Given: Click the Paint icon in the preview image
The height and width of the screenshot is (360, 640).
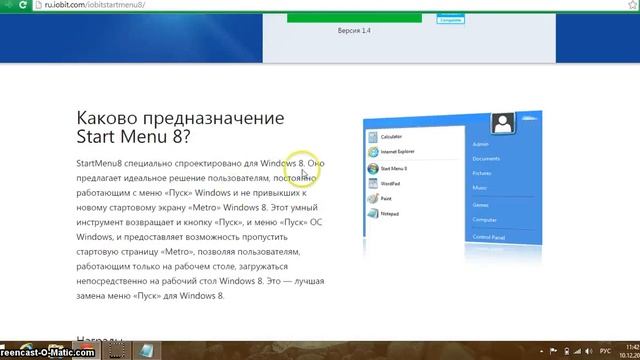Looking at the screenshot, I should pos(373,199).
